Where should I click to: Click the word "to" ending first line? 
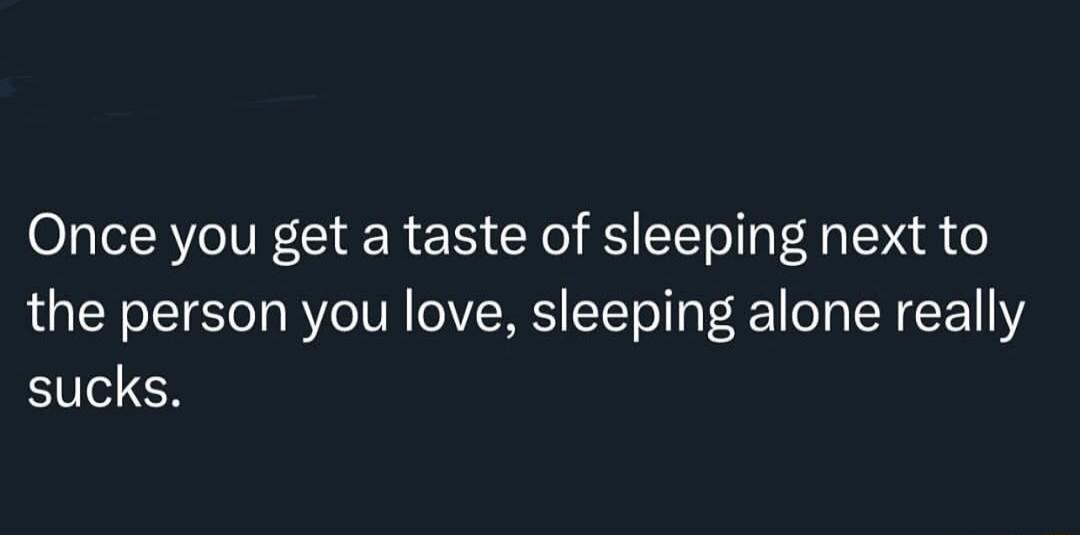pyautogui.click(x=959, y=238)
